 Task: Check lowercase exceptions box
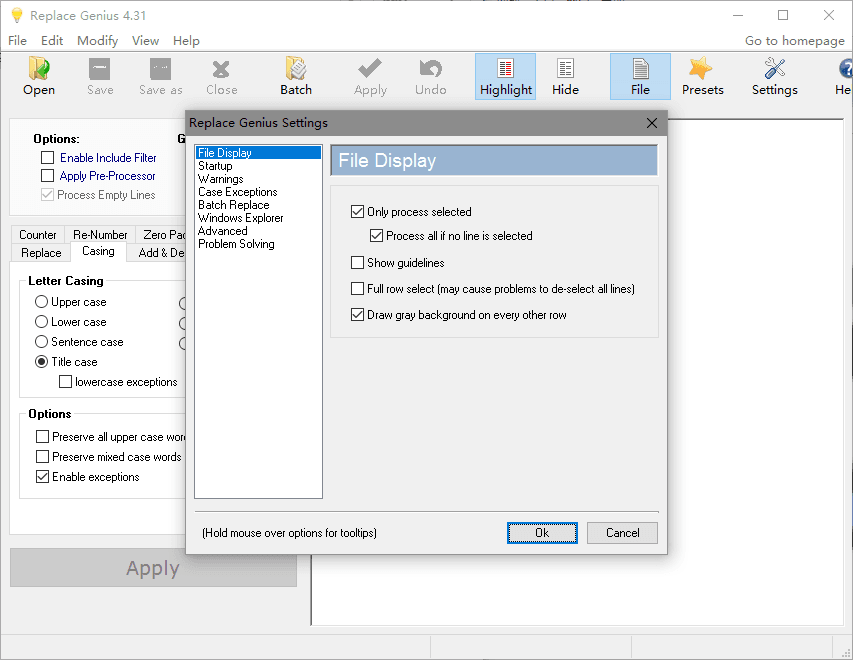(65, 382)
